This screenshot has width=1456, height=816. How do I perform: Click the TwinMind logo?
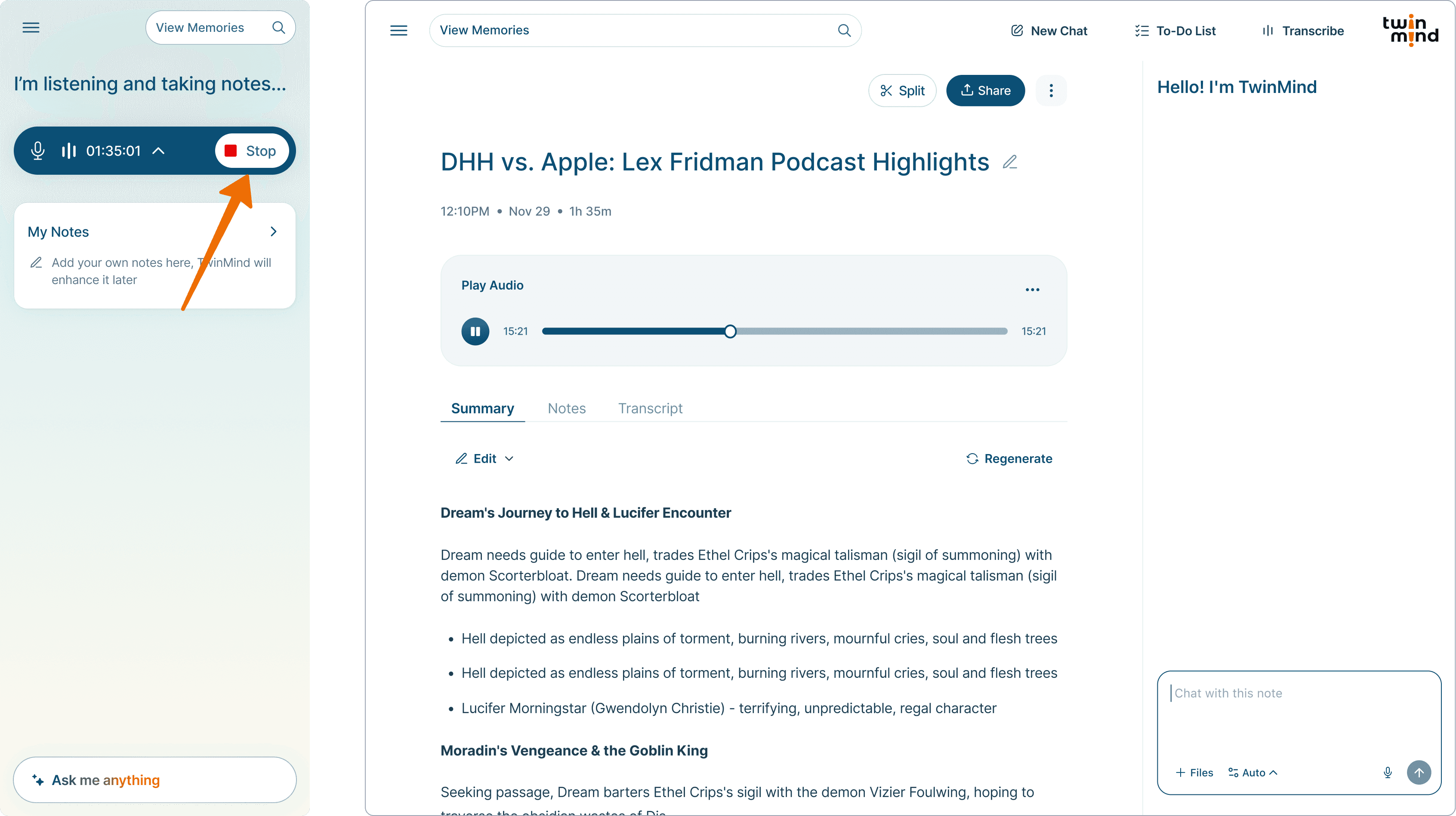1410,31
